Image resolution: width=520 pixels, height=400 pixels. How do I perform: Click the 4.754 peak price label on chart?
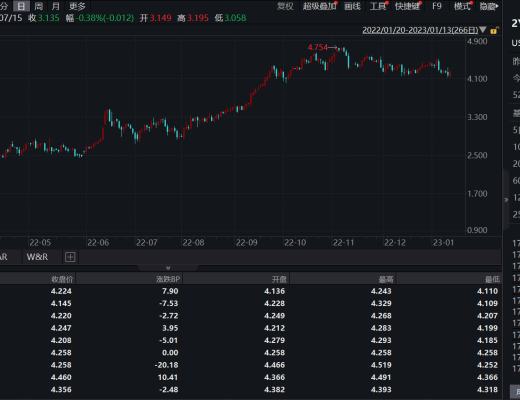[318, 47]
